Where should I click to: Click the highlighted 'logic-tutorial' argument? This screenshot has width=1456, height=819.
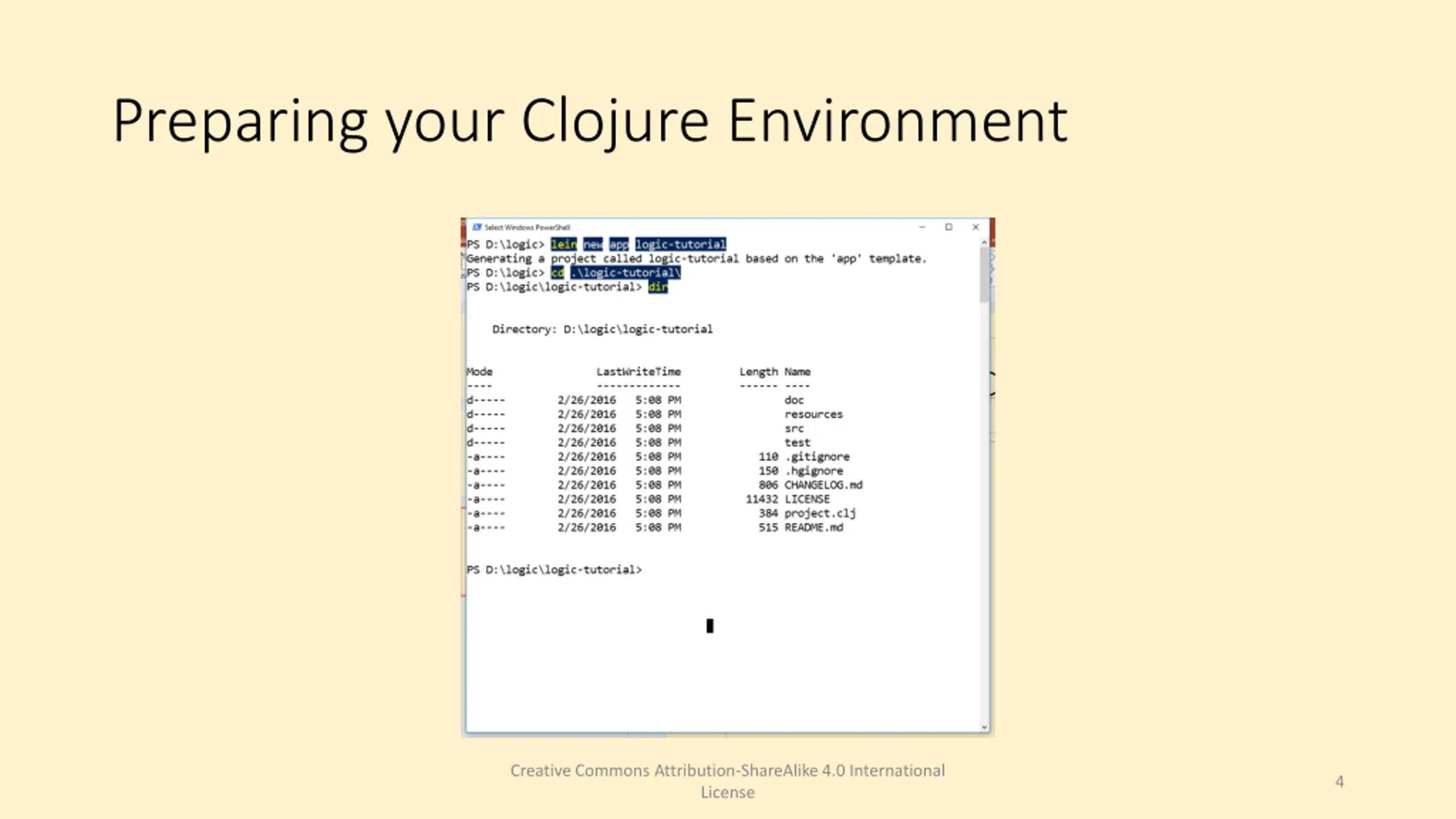(681, 245)
